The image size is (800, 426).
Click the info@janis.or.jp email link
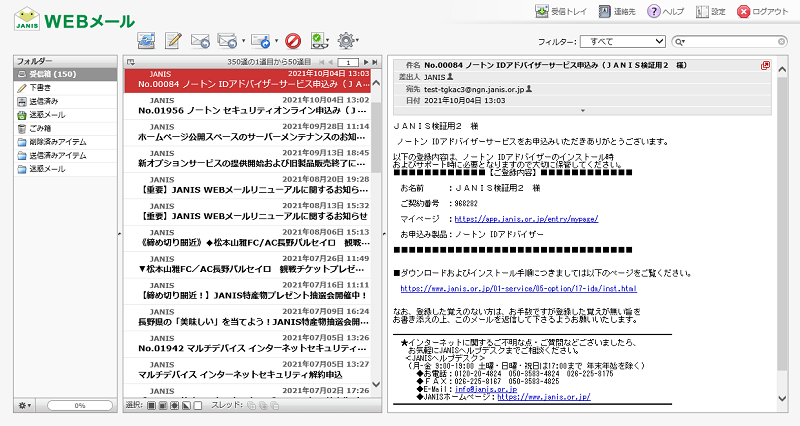pyautogui.click(x=486, y=389)
